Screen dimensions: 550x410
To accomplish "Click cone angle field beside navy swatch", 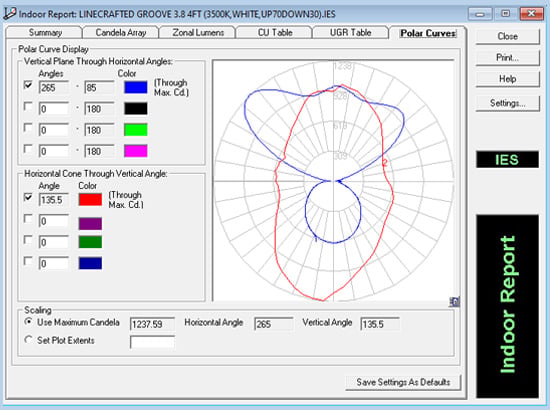I will [54, 263].
